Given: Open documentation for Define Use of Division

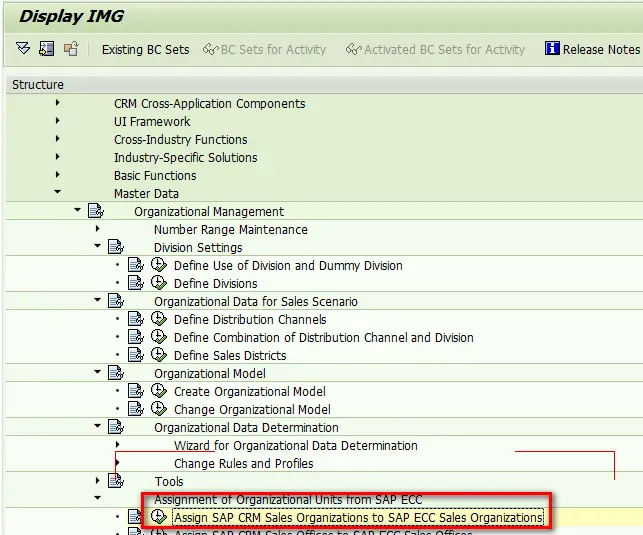Looking at the screenshot, I should (136, 265).
